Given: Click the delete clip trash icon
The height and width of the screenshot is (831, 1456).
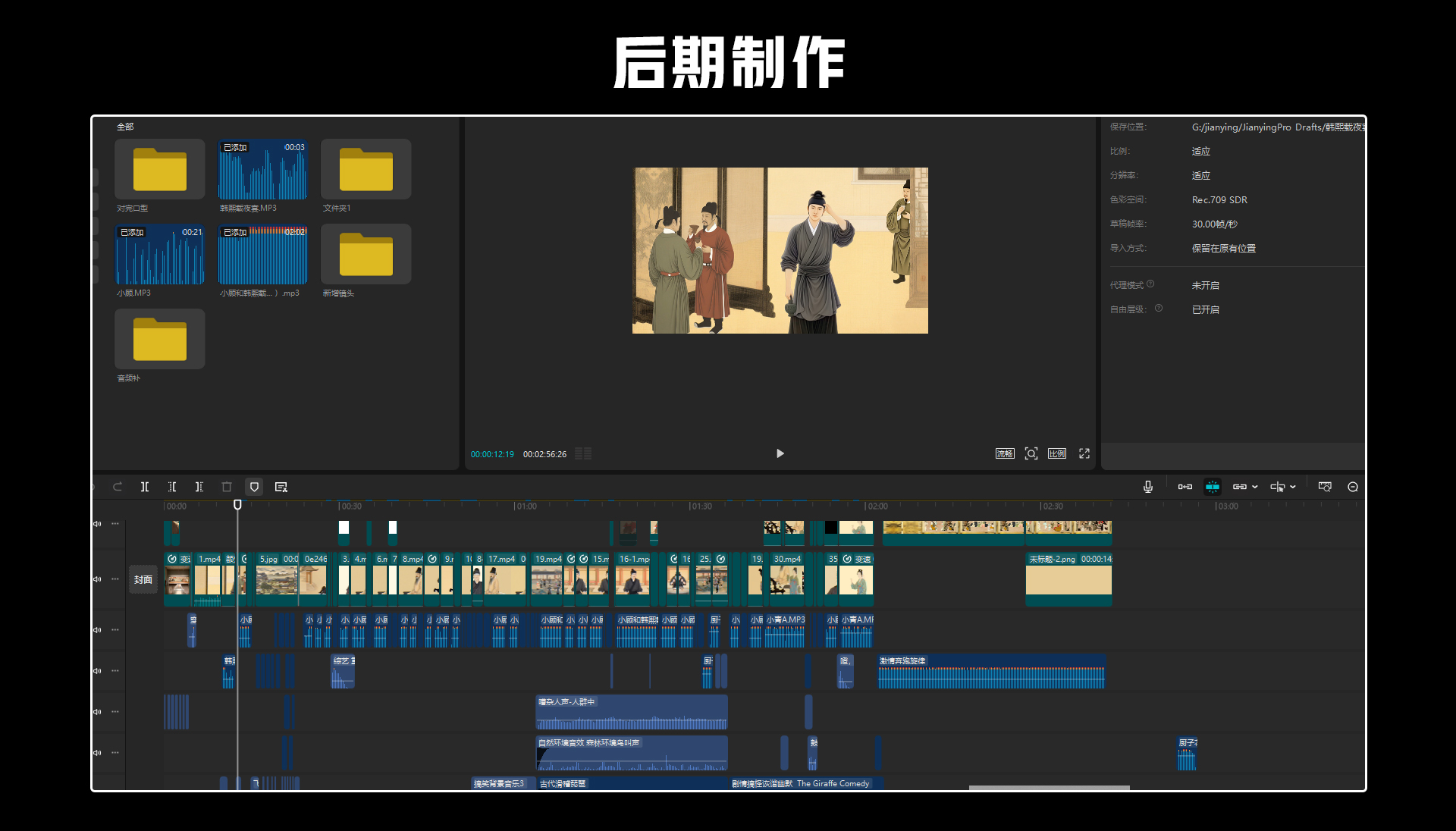Looking at the screenshot, I should pos(227,487).
